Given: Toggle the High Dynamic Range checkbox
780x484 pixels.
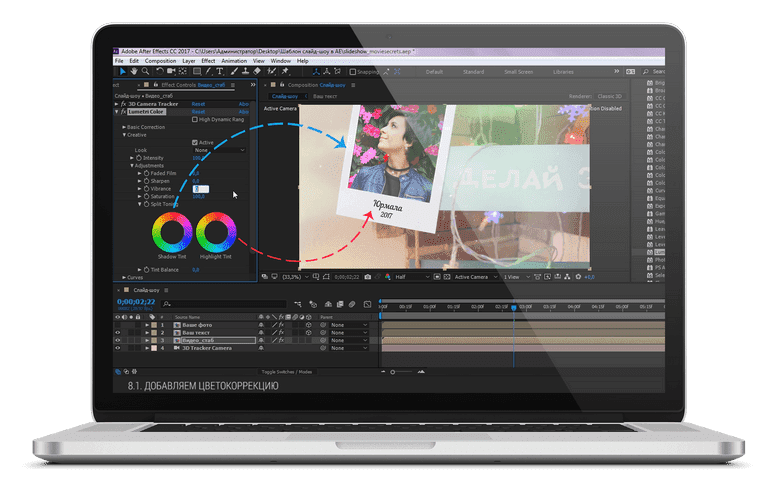Looking at the screenshot, I should click(x=194, y=119).
